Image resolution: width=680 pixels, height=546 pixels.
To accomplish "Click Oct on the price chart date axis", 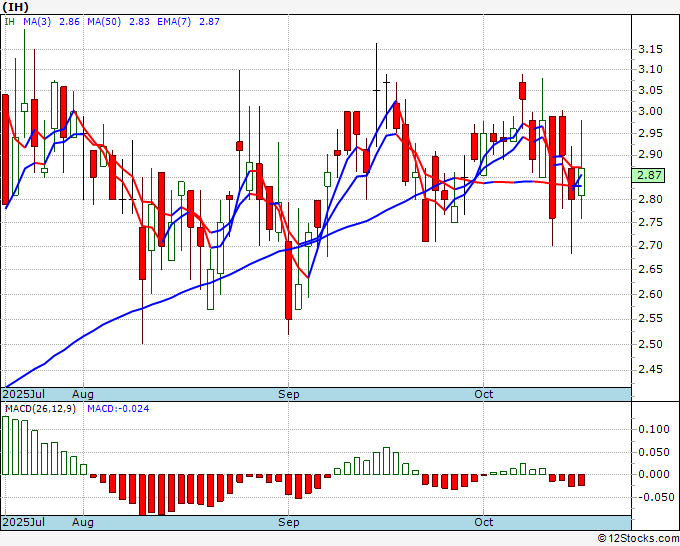I will (484, 394).
